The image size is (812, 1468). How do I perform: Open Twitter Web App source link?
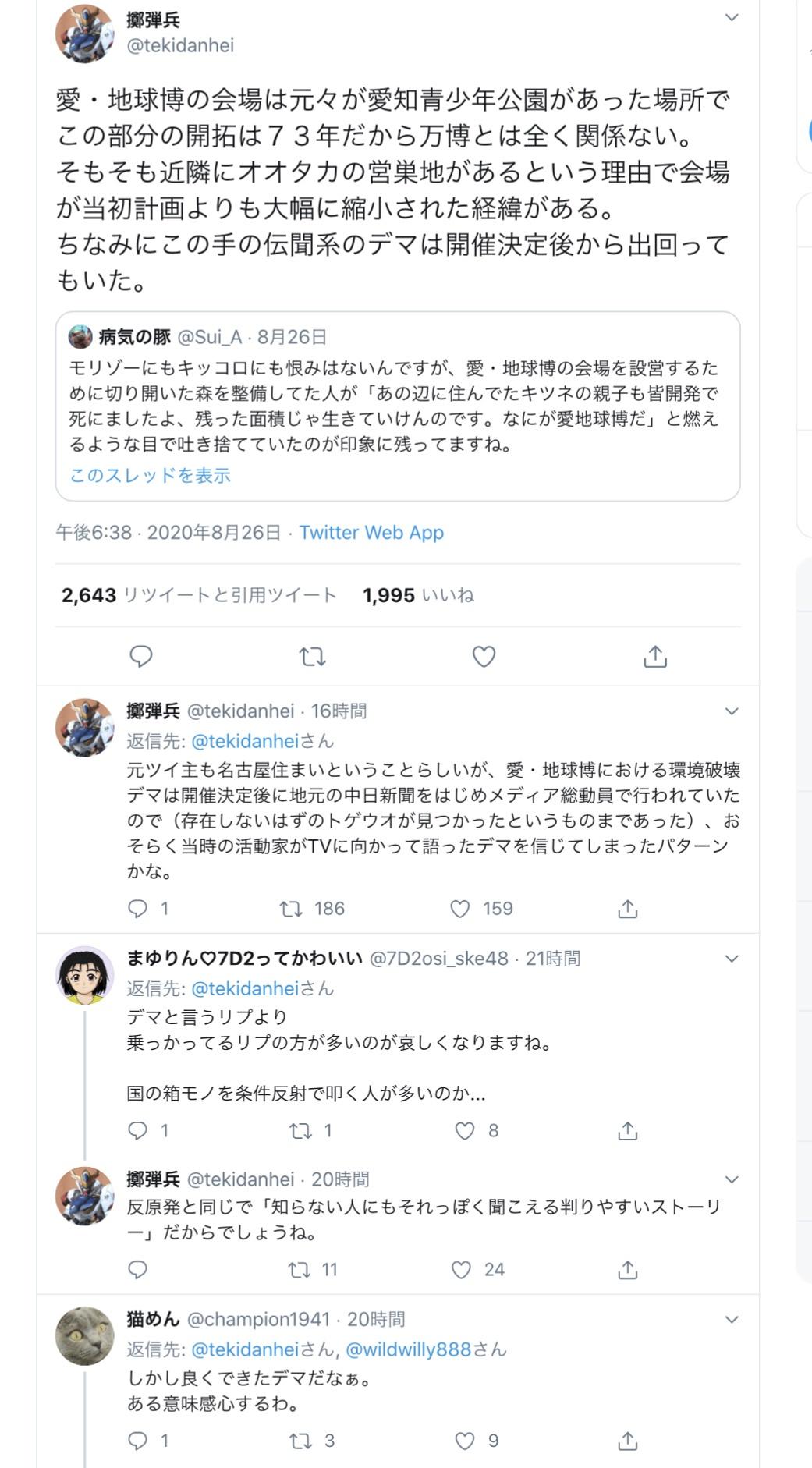[371, 533]
